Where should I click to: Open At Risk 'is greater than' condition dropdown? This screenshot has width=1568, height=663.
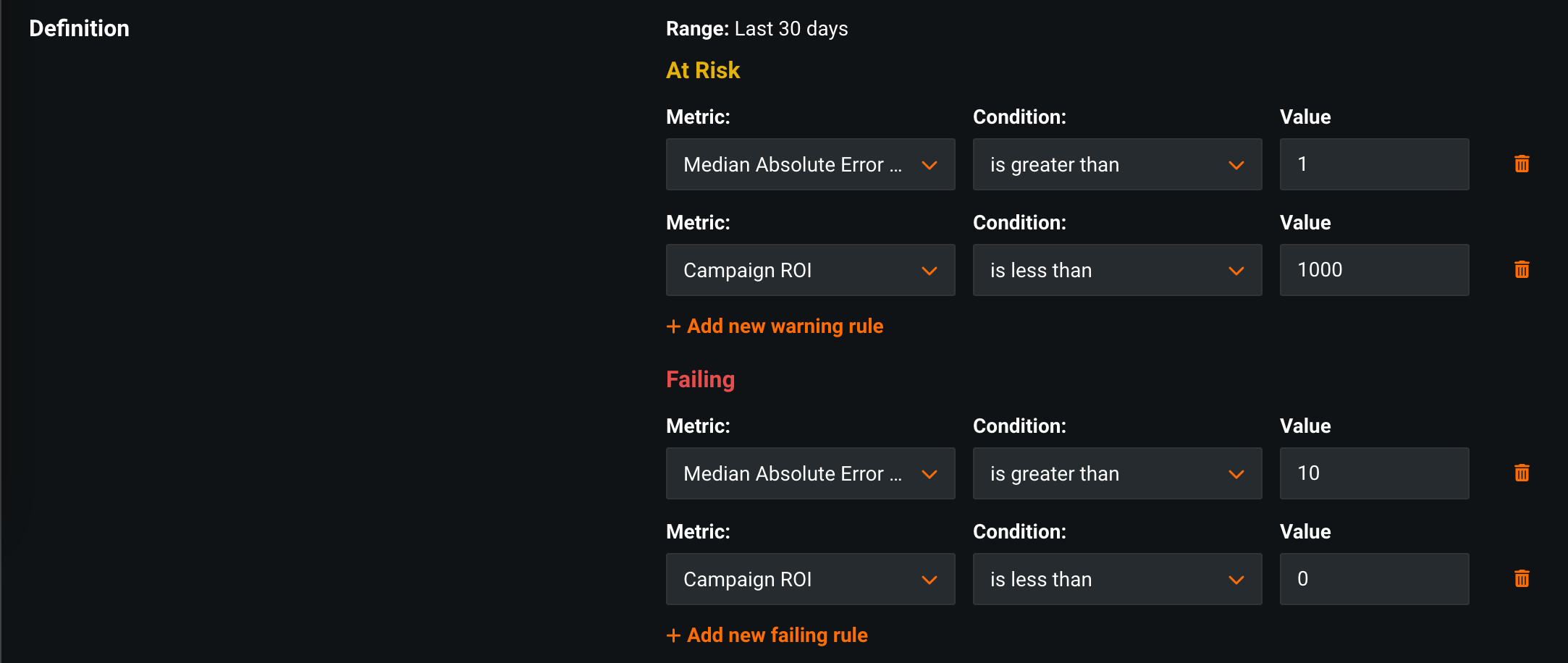point(1117,164)
